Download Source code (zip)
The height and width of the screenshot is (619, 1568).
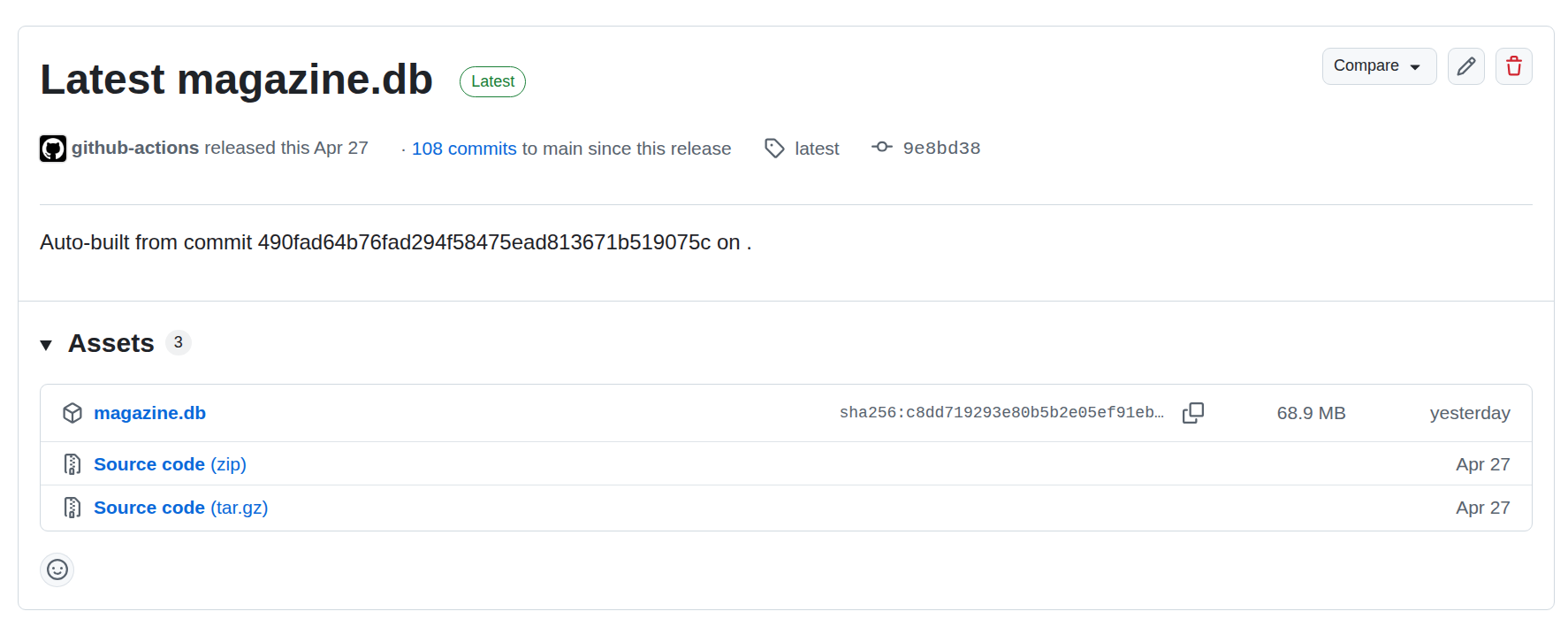click(170, 464)
